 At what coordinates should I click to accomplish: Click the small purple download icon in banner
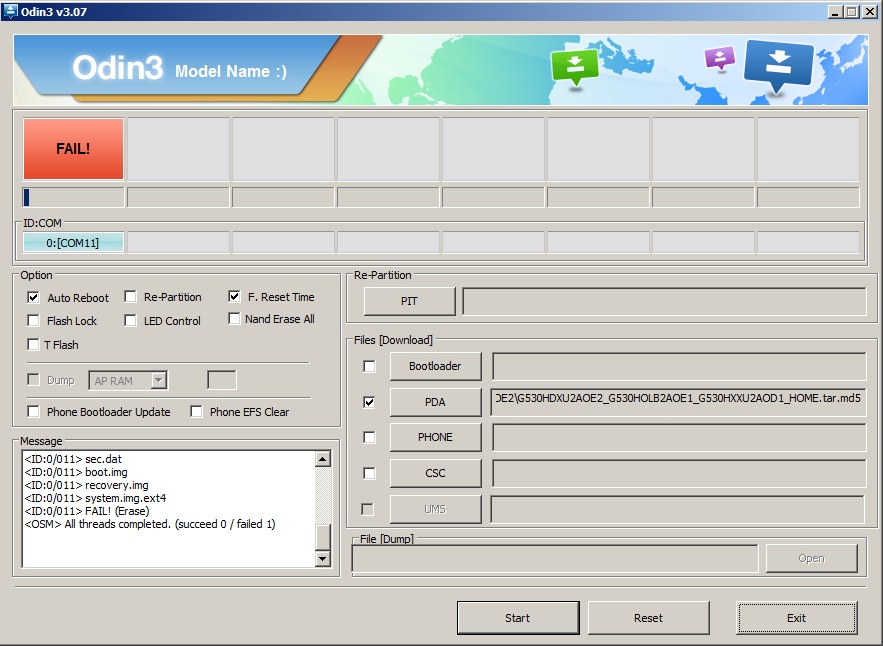[x=719, y=57]
